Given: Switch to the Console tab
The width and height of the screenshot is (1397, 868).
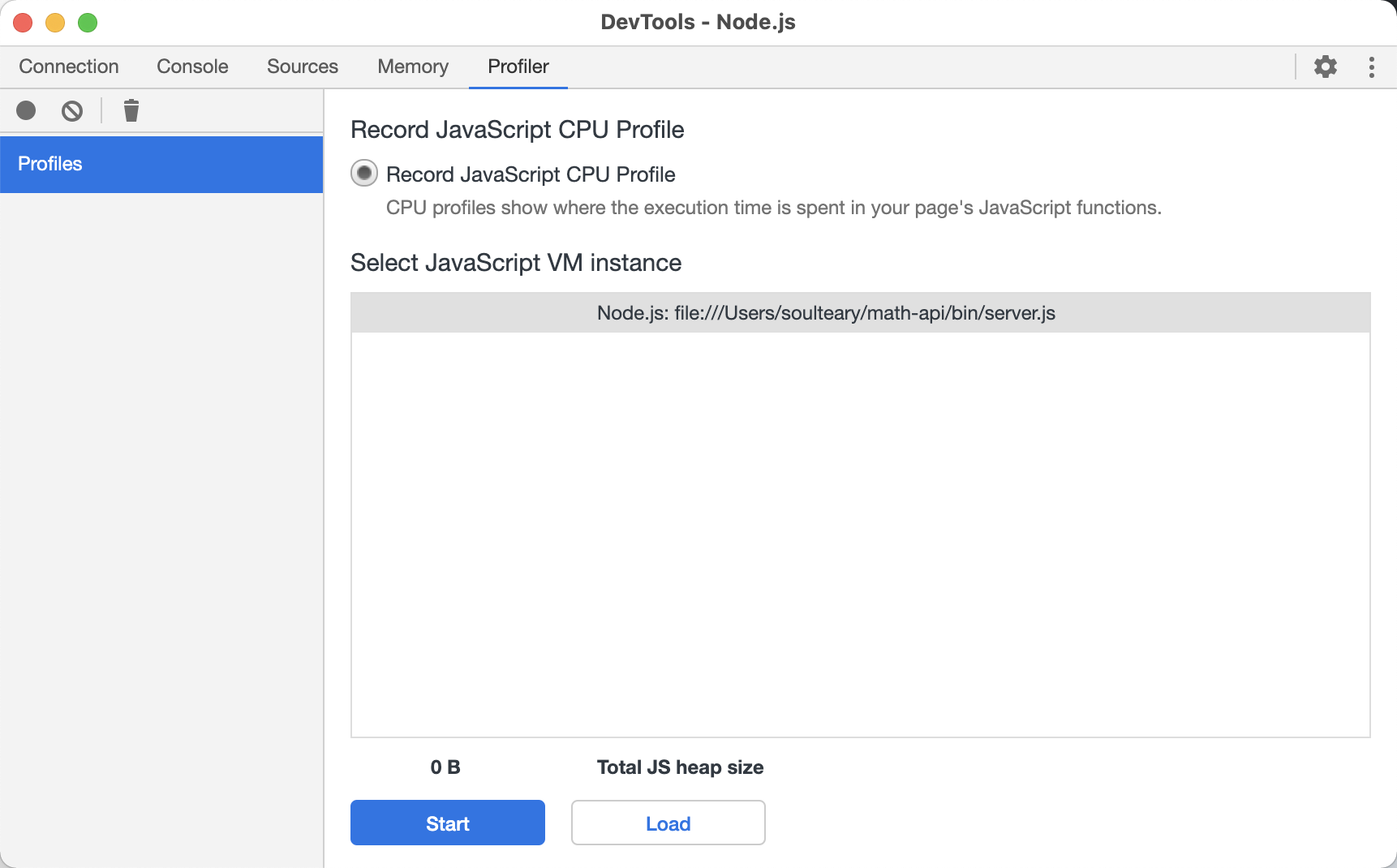Looking at the screenshot, I should click(x=192, y=67).
